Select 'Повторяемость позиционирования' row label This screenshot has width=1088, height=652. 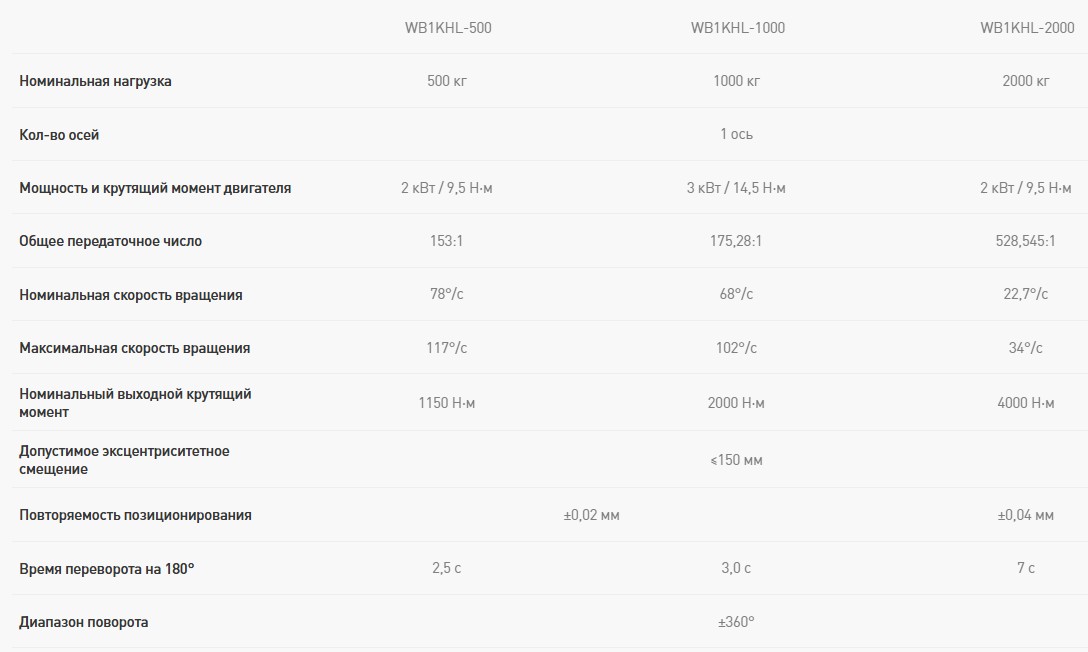[135, 515]
